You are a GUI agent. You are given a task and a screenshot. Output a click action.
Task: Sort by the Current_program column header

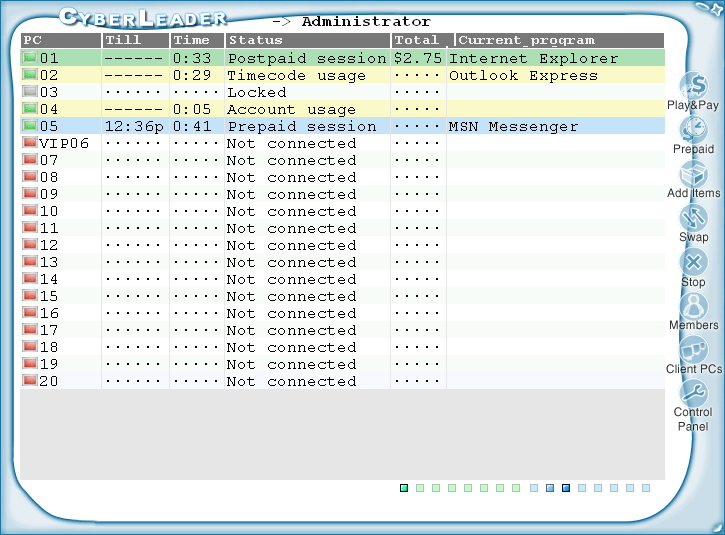tap(559, 40)
